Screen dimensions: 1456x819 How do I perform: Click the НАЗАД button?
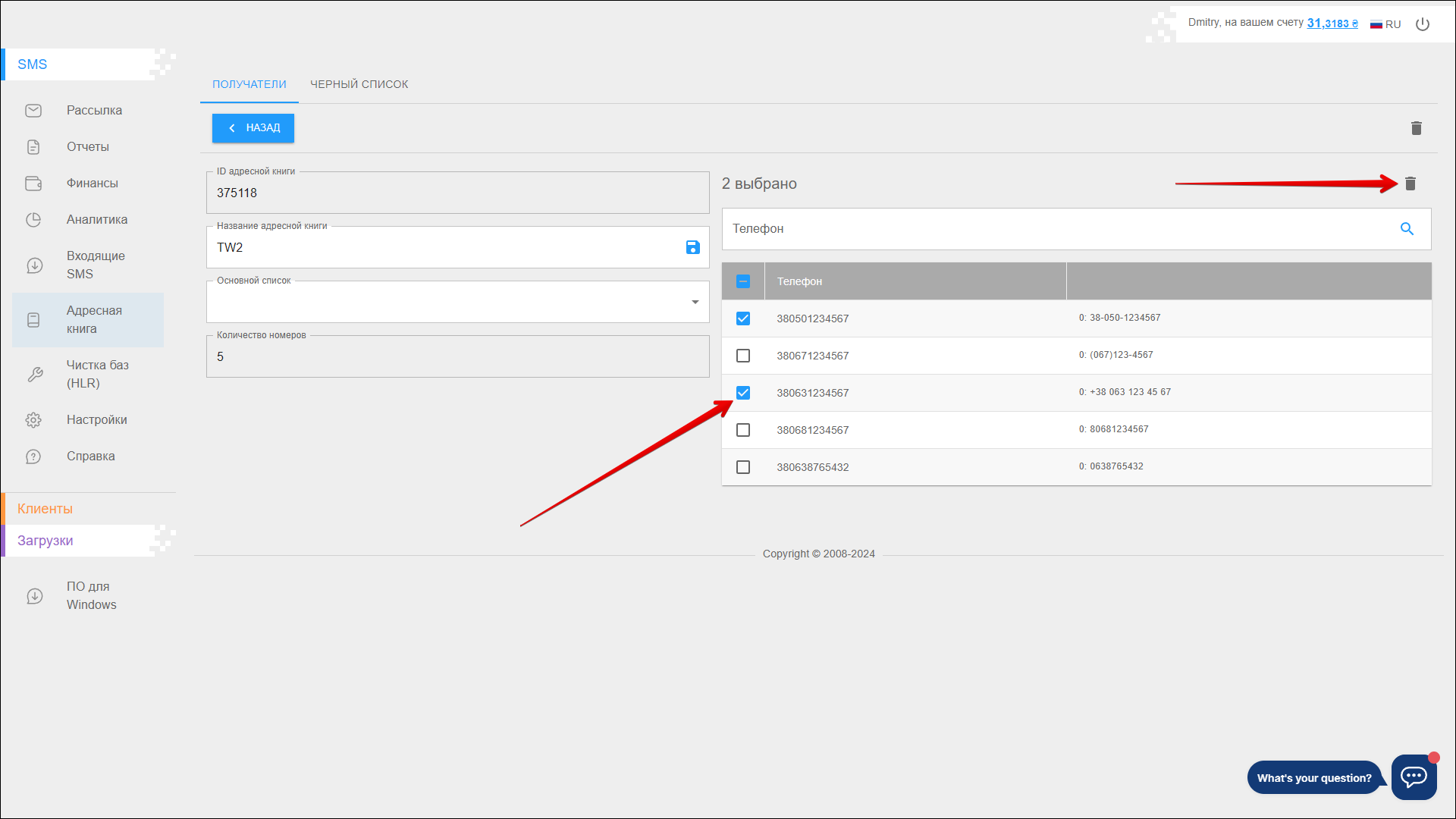point(253,128)
